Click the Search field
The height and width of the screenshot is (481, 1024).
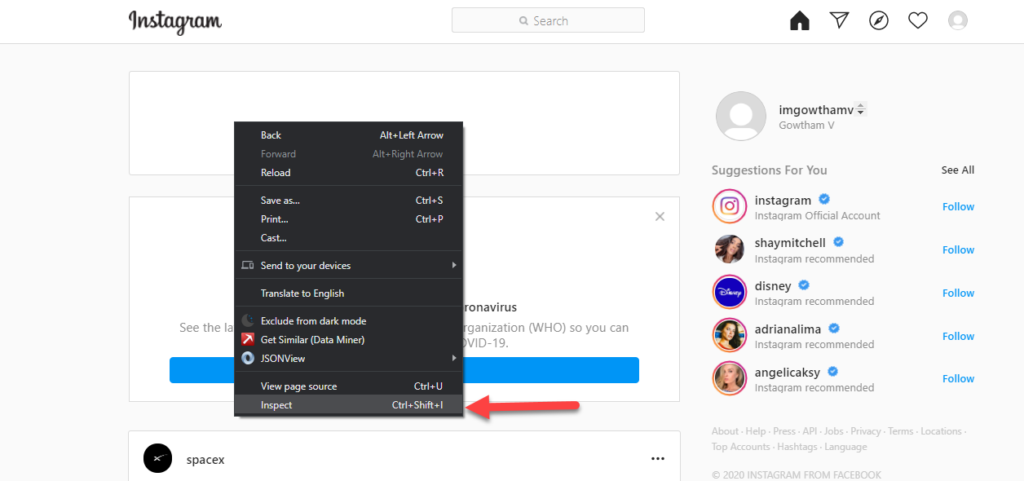pyautogui.click(x=548, y=20)
